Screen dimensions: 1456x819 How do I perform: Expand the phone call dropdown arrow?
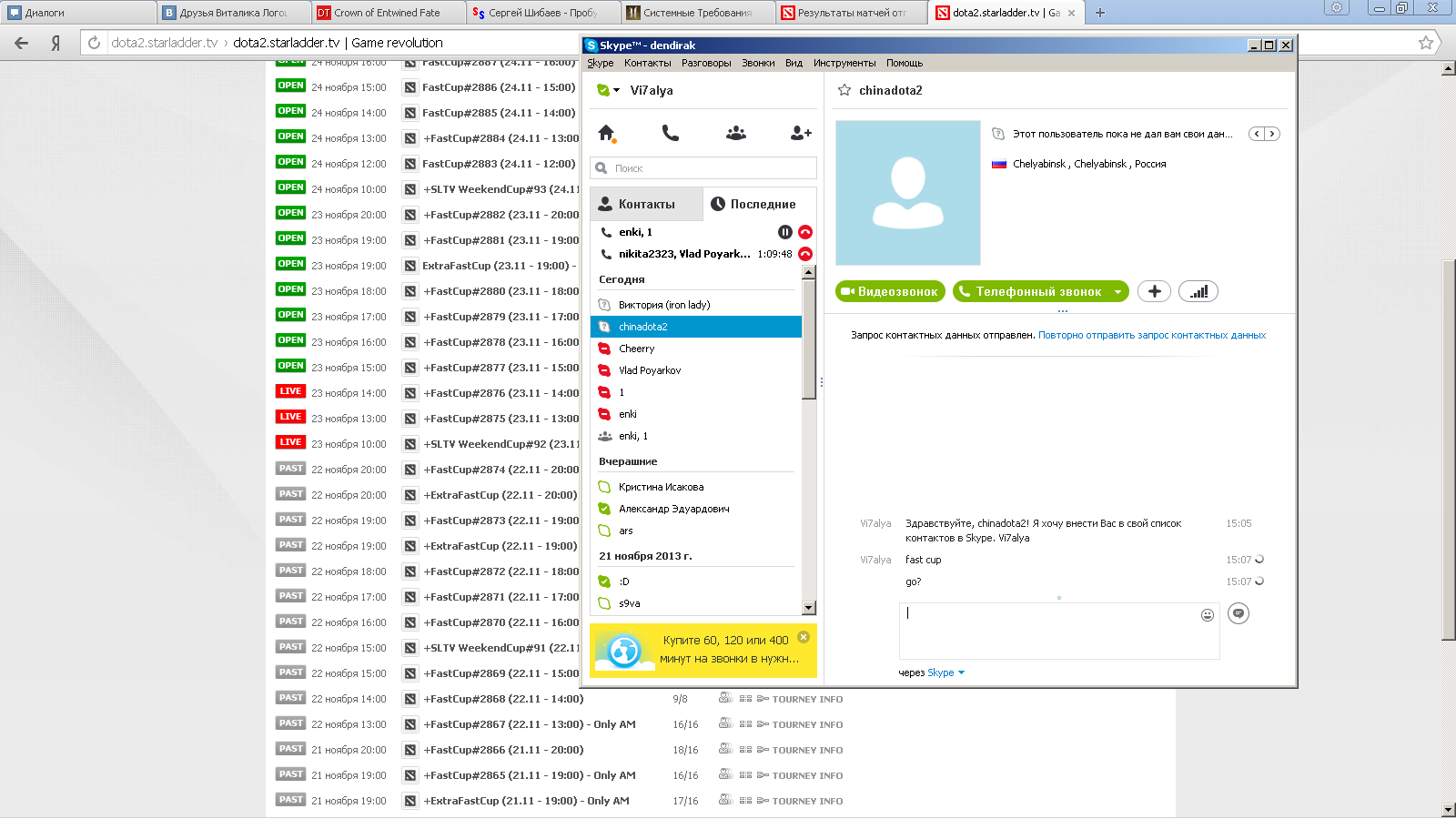pyautogui.click(x=1118, y=292)
